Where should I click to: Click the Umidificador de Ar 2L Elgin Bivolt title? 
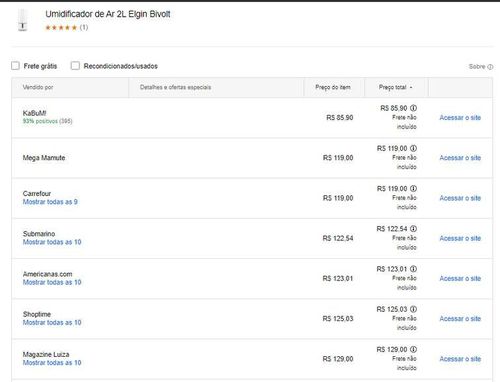click(108, 14)
